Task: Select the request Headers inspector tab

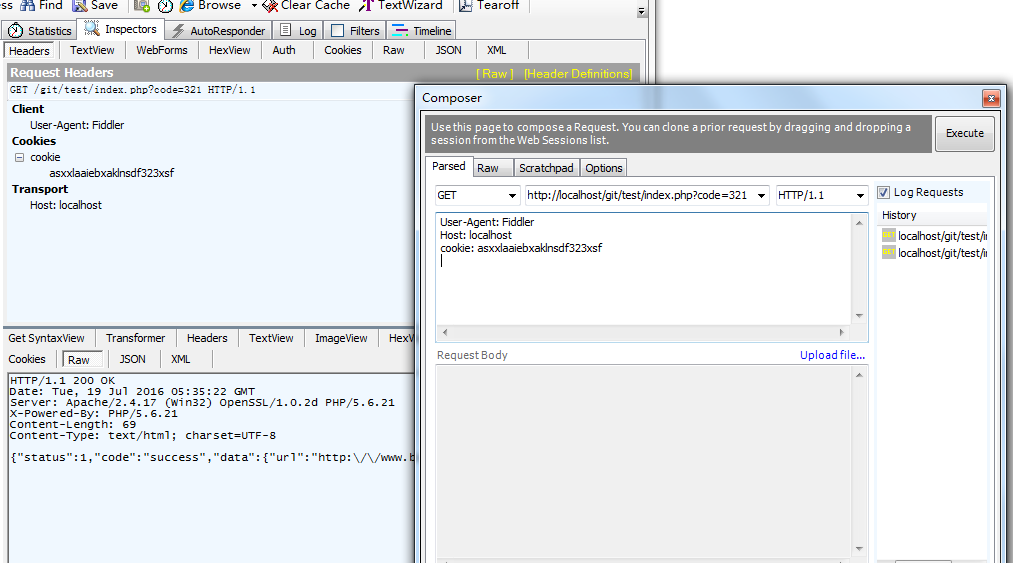Action: (x=29, y=50)
